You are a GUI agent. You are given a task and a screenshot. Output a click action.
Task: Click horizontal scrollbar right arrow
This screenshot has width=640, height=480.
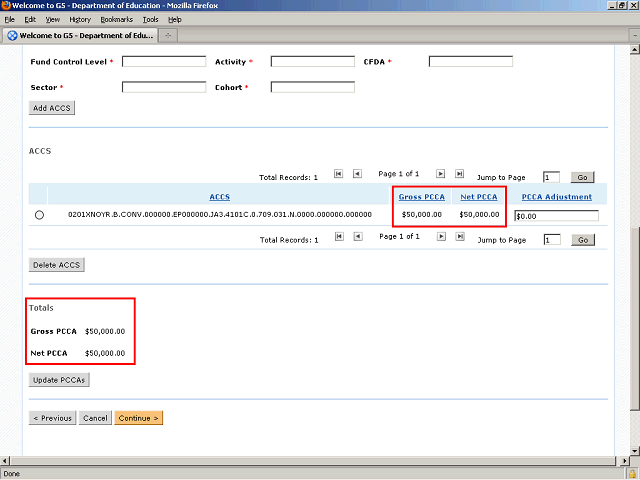624,461
